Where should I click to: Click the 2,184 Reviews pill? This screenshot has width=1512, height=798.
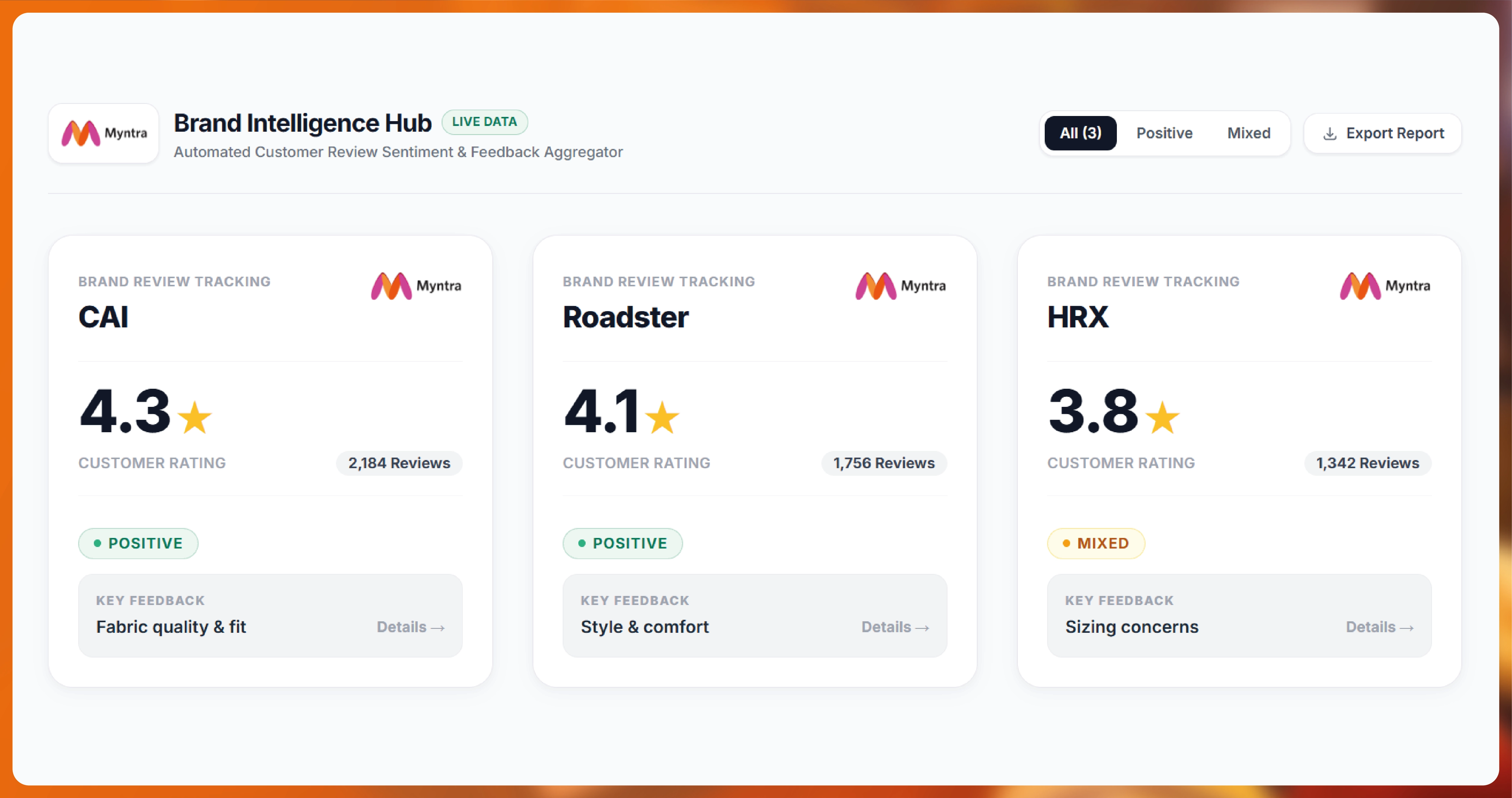[x=399, y=463]
